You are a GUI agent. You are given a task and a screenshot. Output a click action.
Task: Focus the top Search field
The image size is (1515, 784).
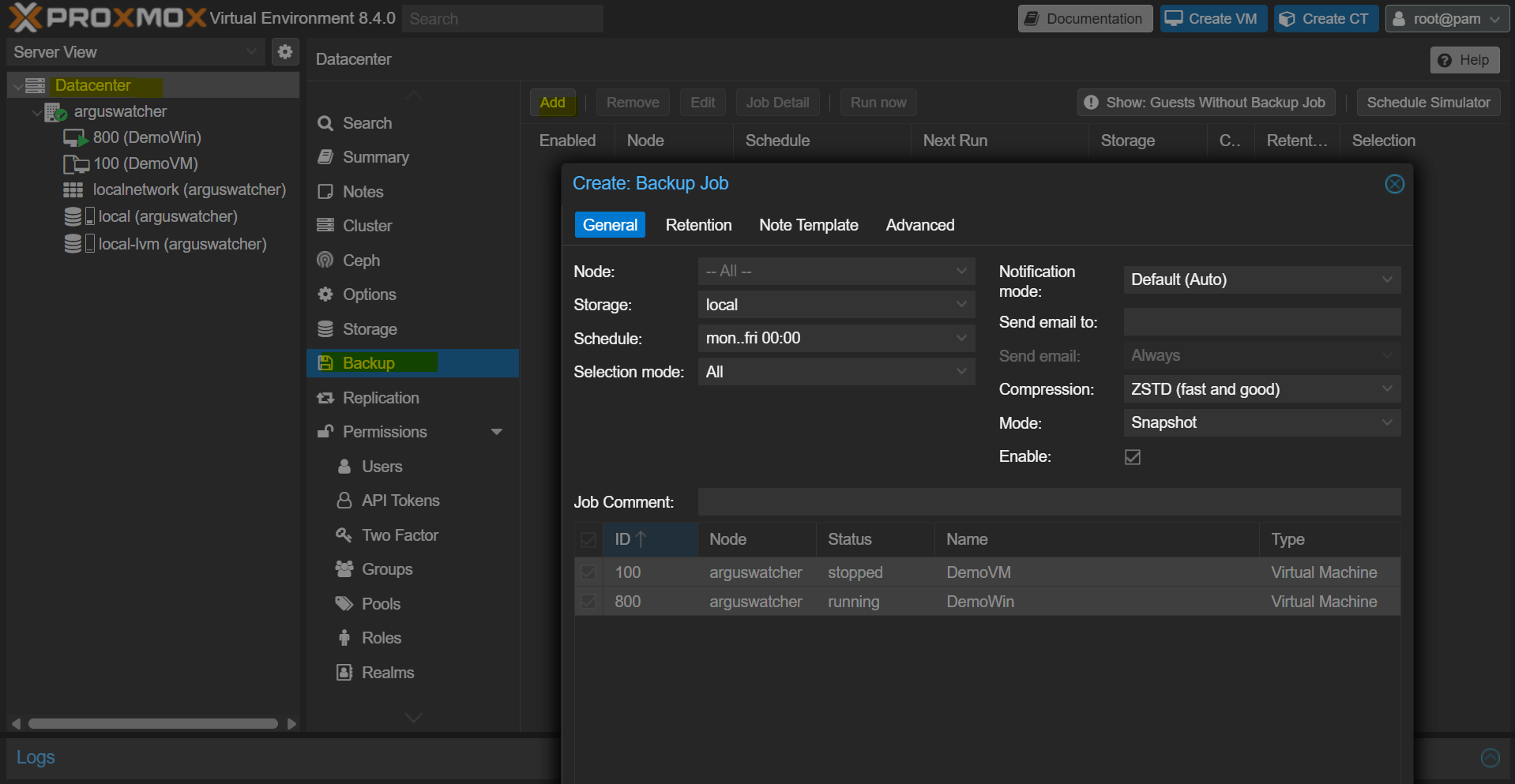pyautogui.click(x=502, y=19)
